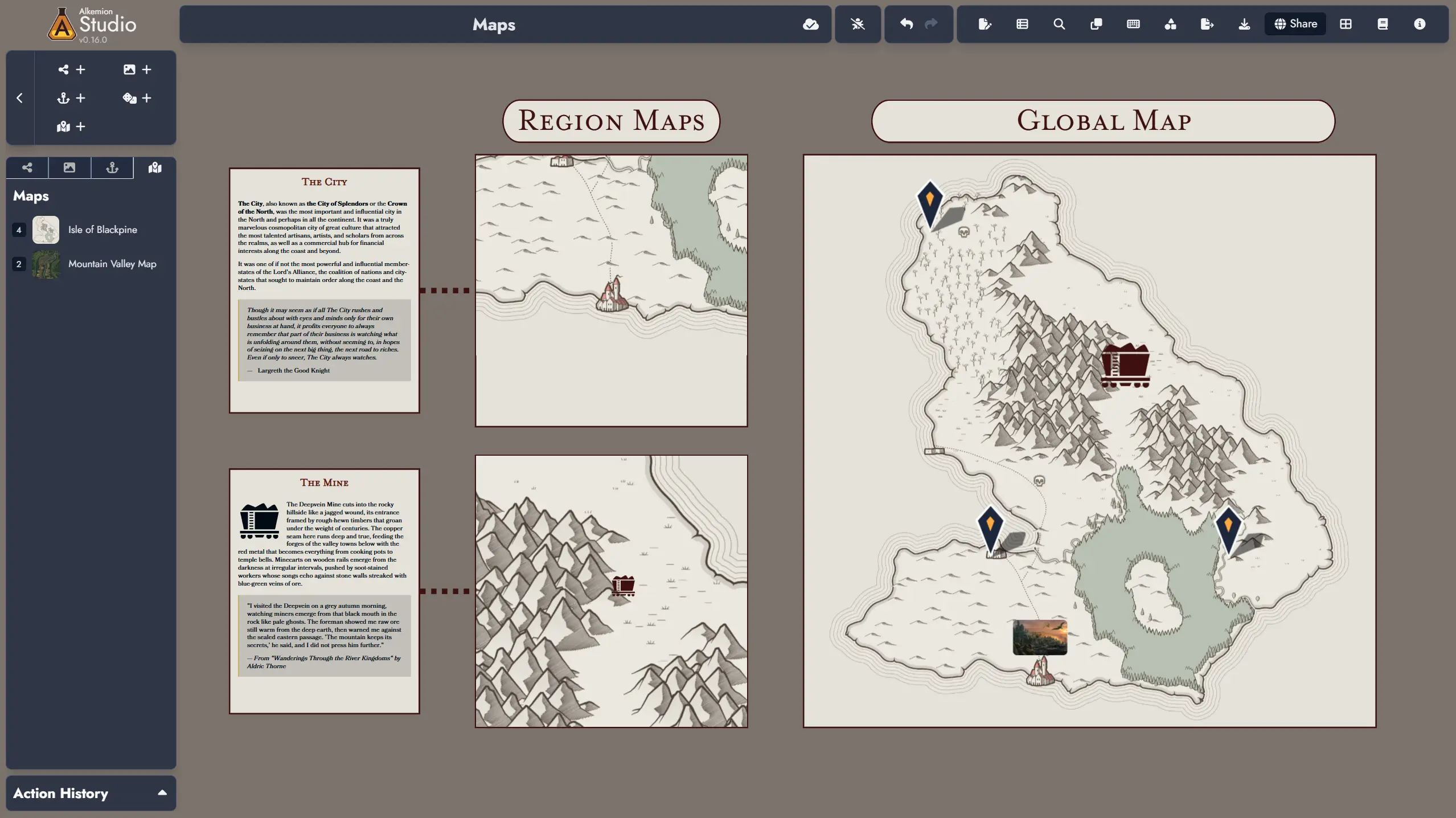Open the info panel icon
1456x818 pixels.
pyautogui.click(x=1420, y=24)
